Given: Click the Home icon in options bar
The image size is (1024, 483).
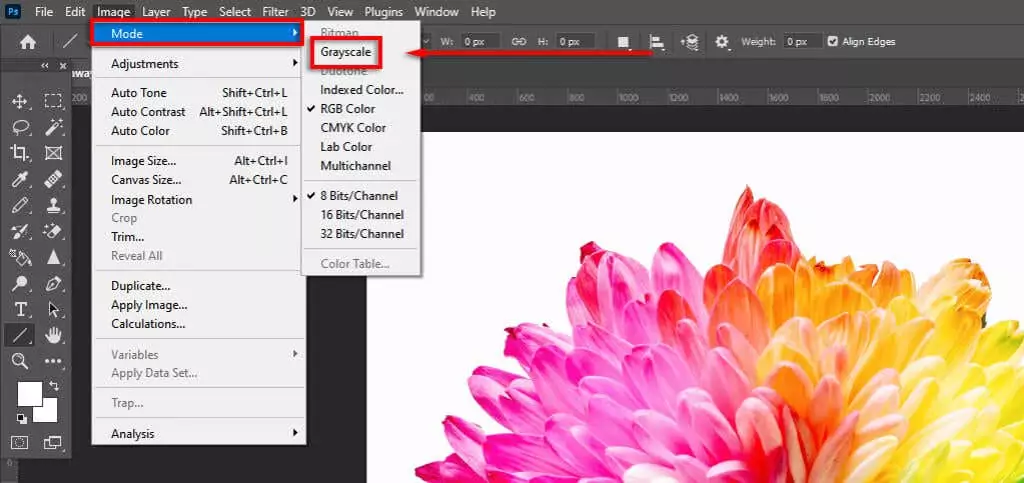Looking at the screenshot, I should click(x=28, y=42).
